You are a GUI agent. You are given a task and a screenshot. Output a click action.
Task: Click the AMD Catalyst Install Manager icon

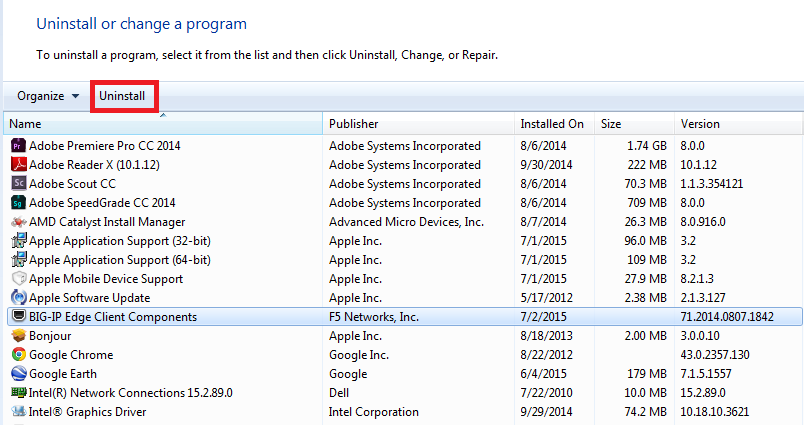click(x=18, y=221)
